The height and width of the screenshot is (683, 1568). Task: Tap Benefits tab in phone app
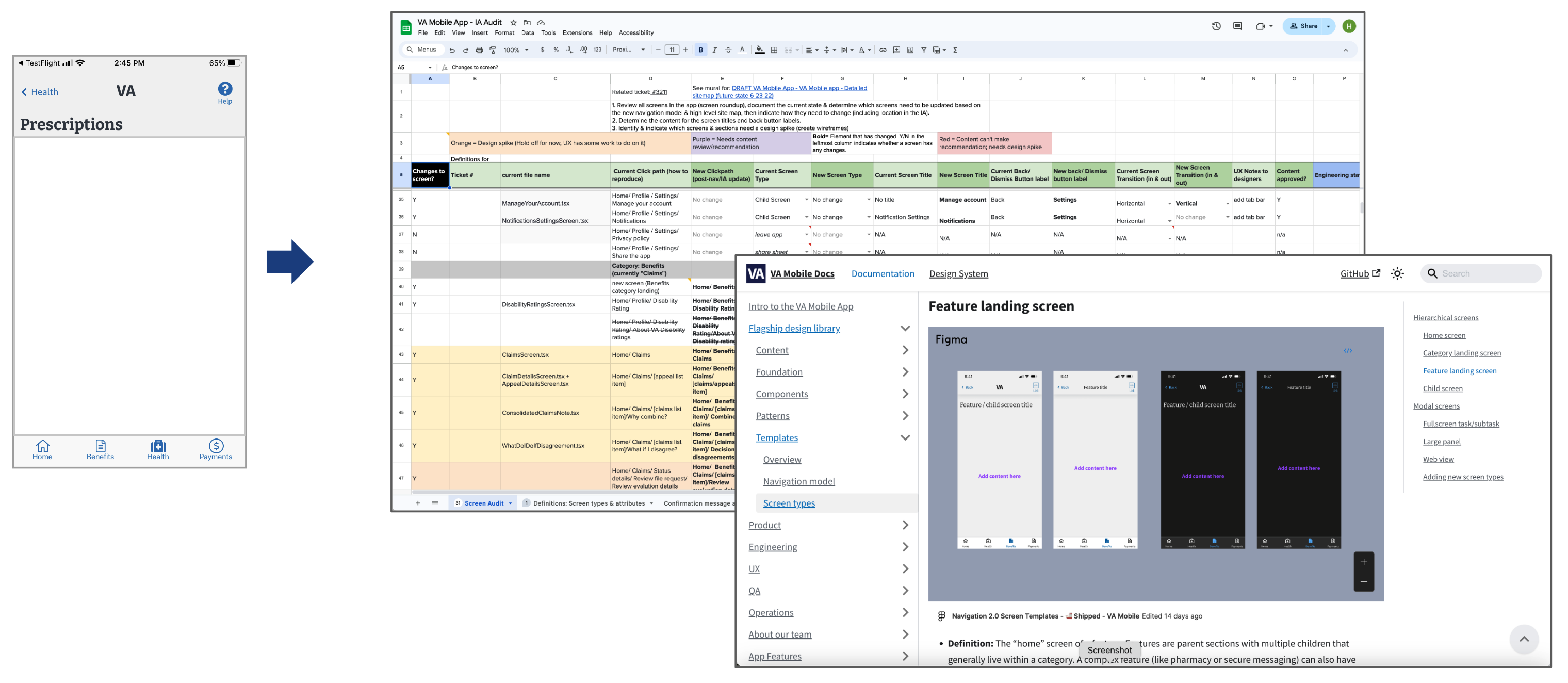(x=100, y=450)
